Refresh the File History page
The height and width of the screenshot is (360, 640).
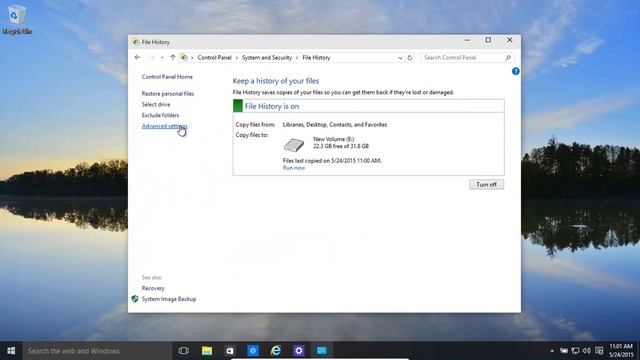410,58
